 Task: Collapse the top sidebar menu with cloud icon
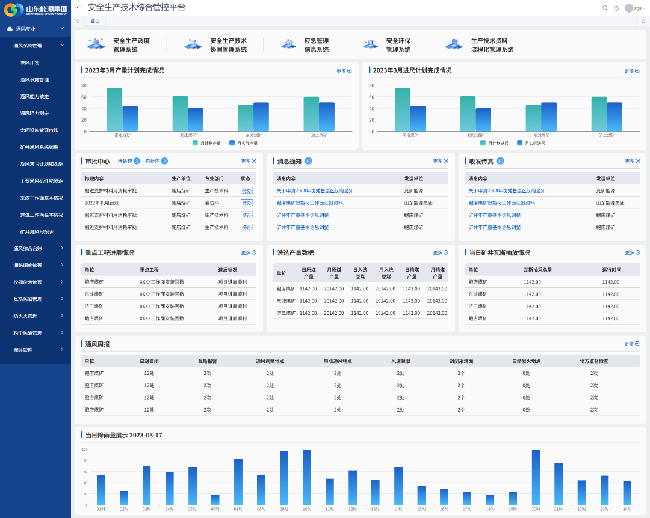click(35, 28)
